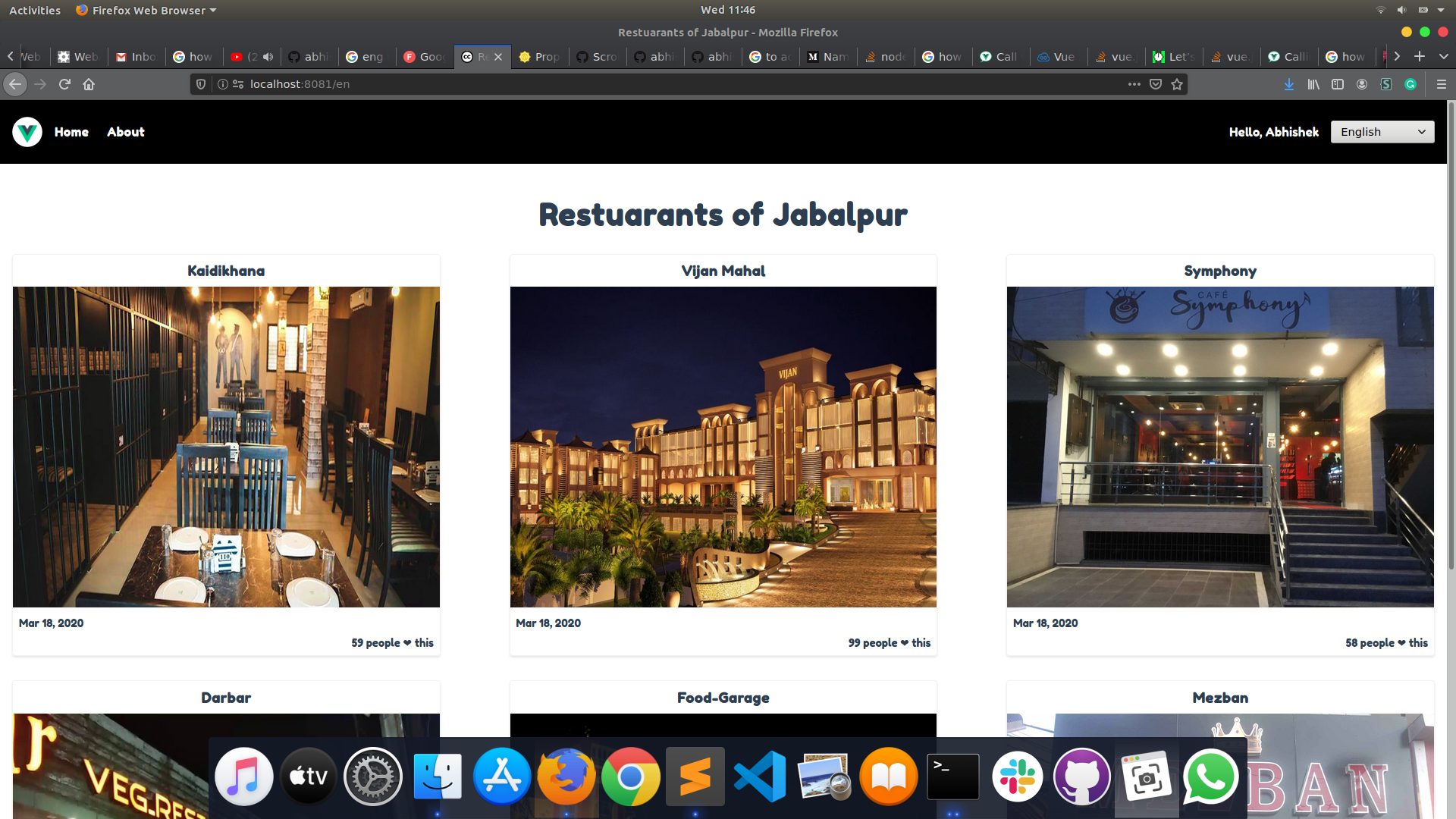Image resolution: width=1456 pixels, height=819 pixels.
Task: Open the Symphony restaurant title
Action: tap(1219, 271)
